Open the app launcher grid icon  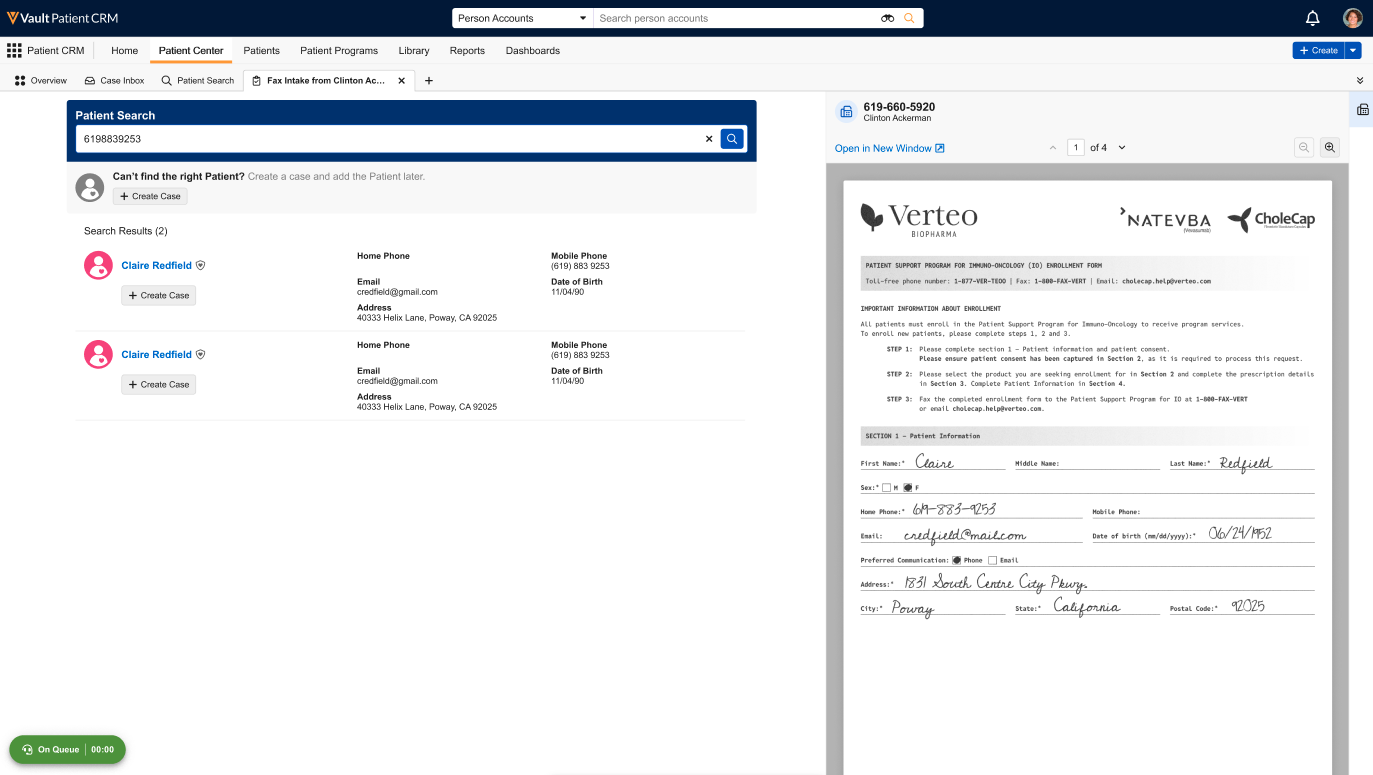coord(14,50)
